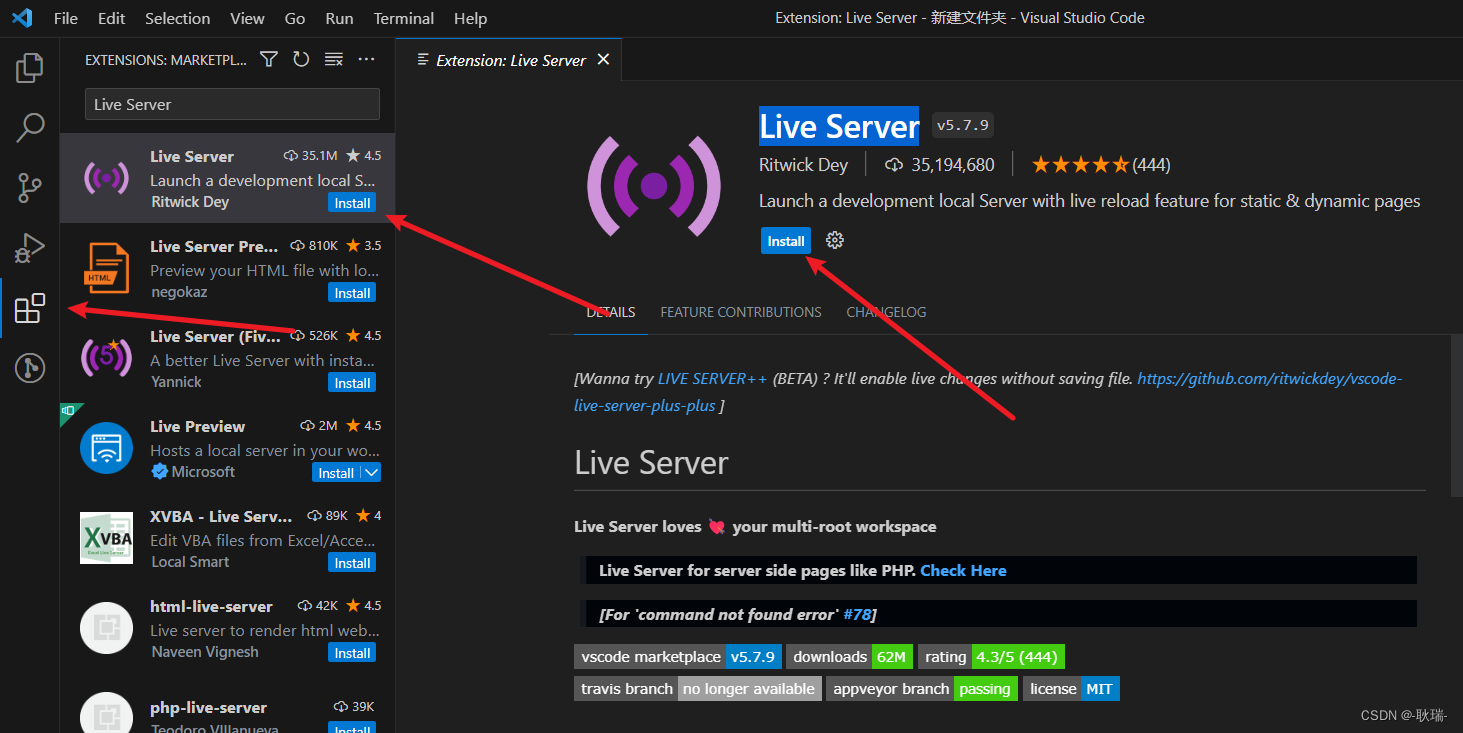
Task: Open Source Control view in activity bar
Action: pyautogui.click(x=30, y=187)
